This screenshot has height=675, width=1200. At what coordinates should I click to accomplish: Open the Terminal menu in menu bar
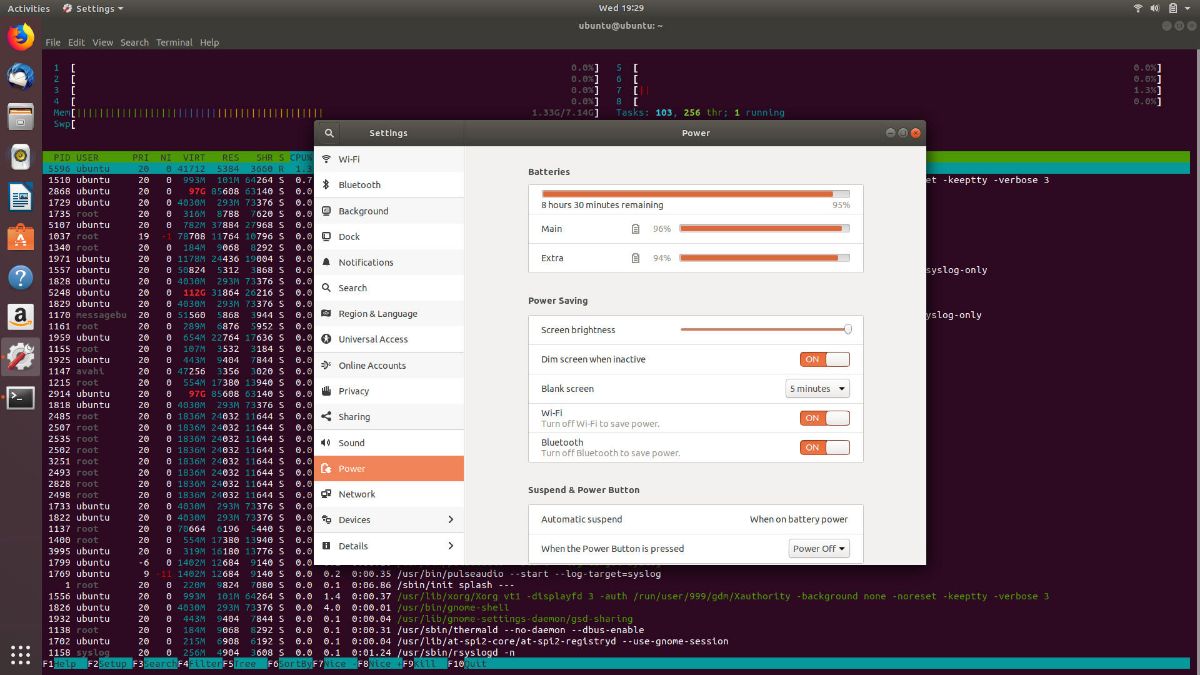coord(174,43)
